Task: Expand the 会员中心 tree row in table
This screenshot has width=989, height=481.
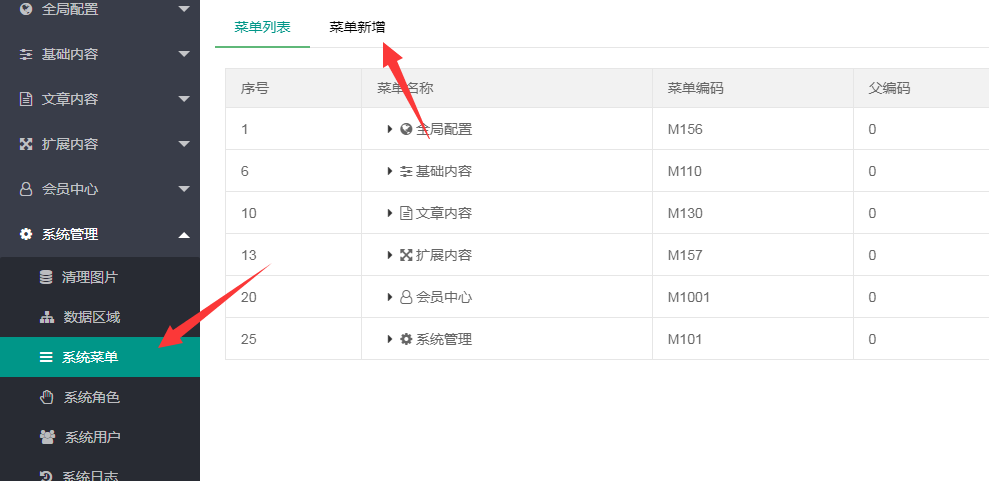Action: [390, 297]
